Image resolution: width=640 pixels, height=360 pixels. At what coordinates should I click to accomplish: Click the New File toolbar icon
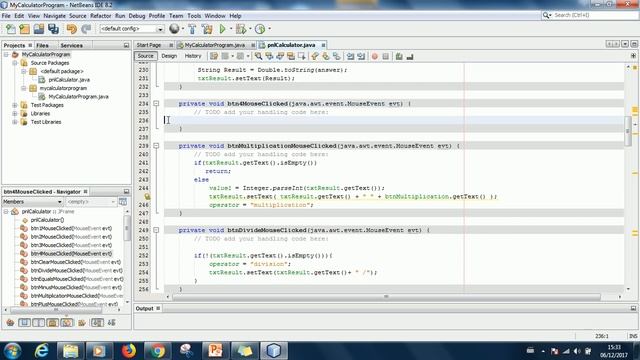(x=11, y=29)
